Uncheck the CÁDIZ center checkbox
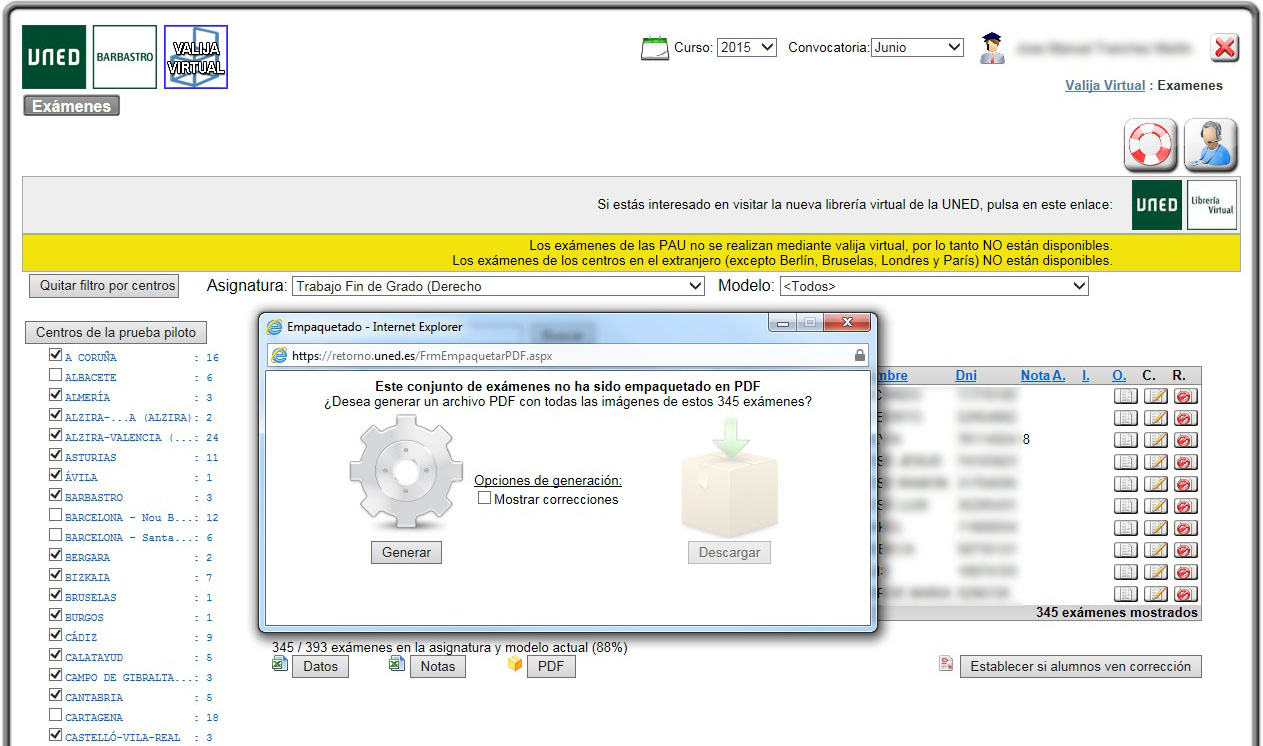Image resolution: width=1263 pixels, height=746 pixels. pos(56,635)
